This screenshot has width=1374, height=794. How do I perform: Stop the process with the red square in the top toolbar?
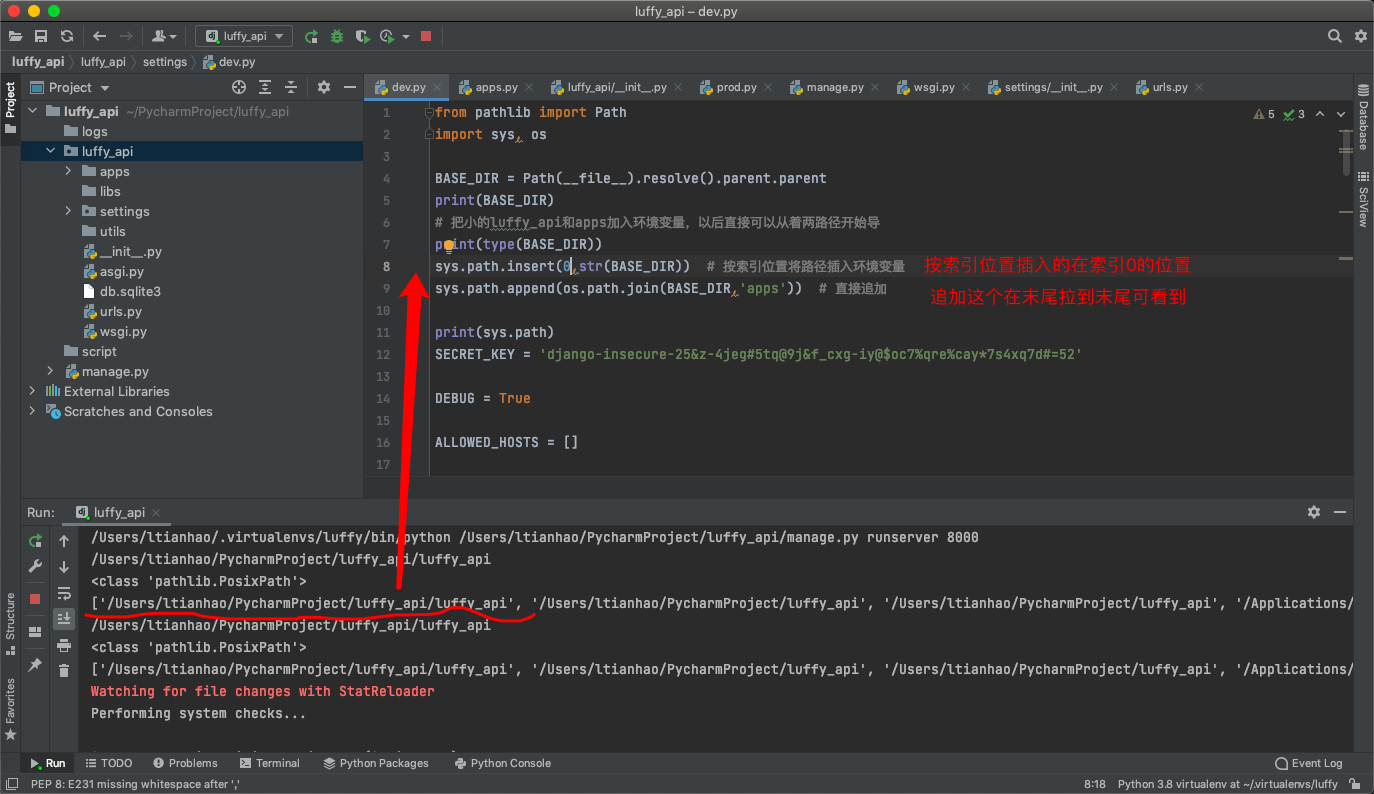426,36
